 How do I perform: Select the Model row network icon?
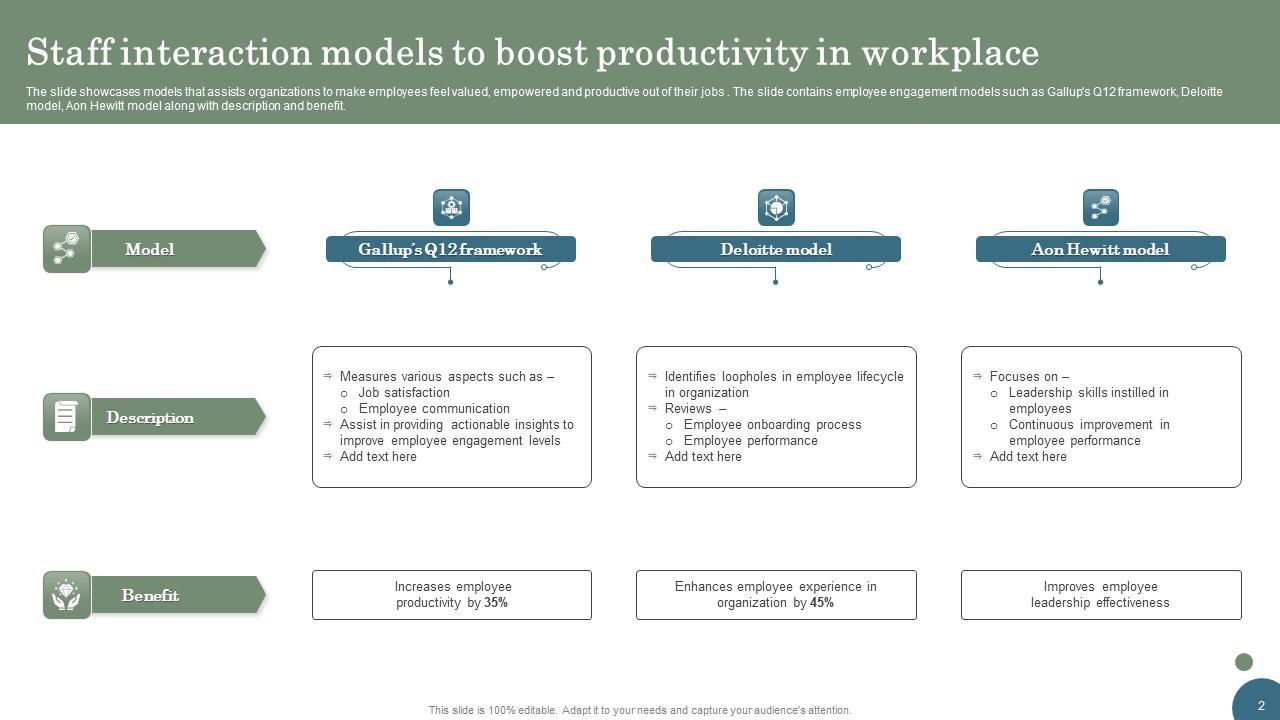[x=67, y=249]
